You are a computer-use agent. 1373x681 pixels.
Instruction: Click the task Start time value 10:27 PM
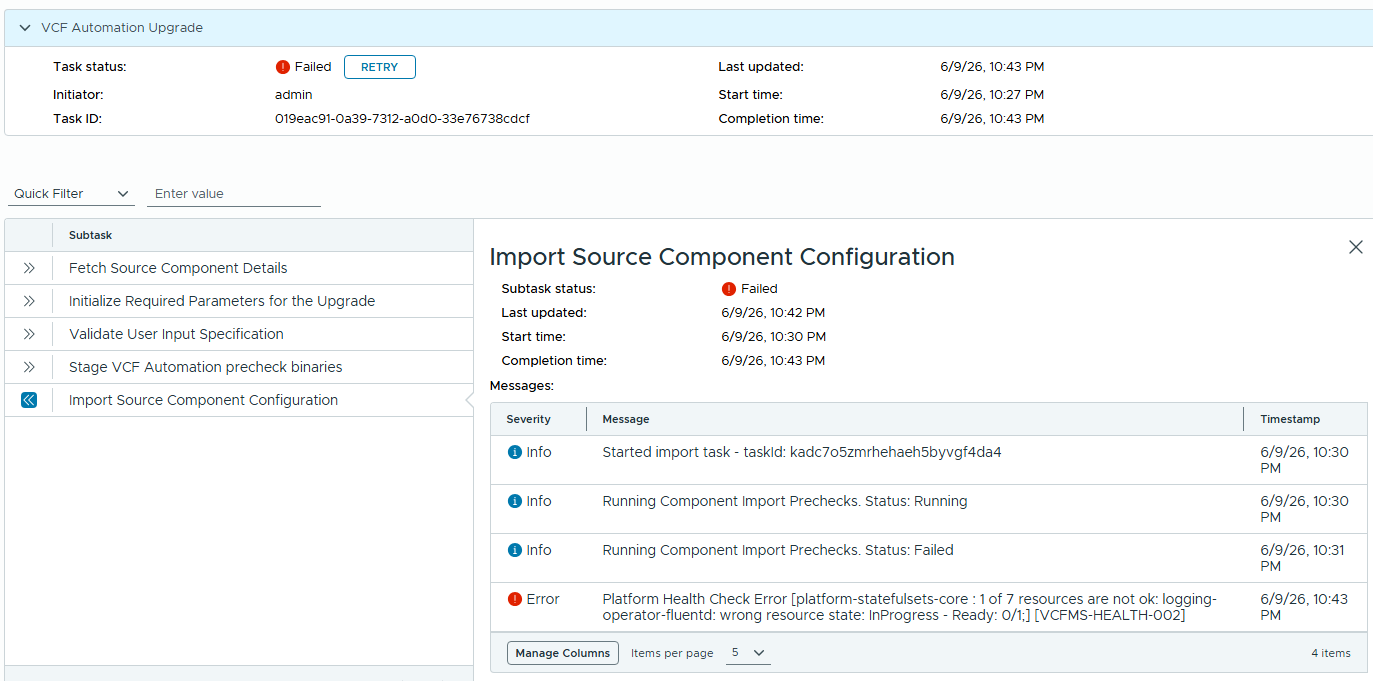pyautogui.click(x=992, y=95)
